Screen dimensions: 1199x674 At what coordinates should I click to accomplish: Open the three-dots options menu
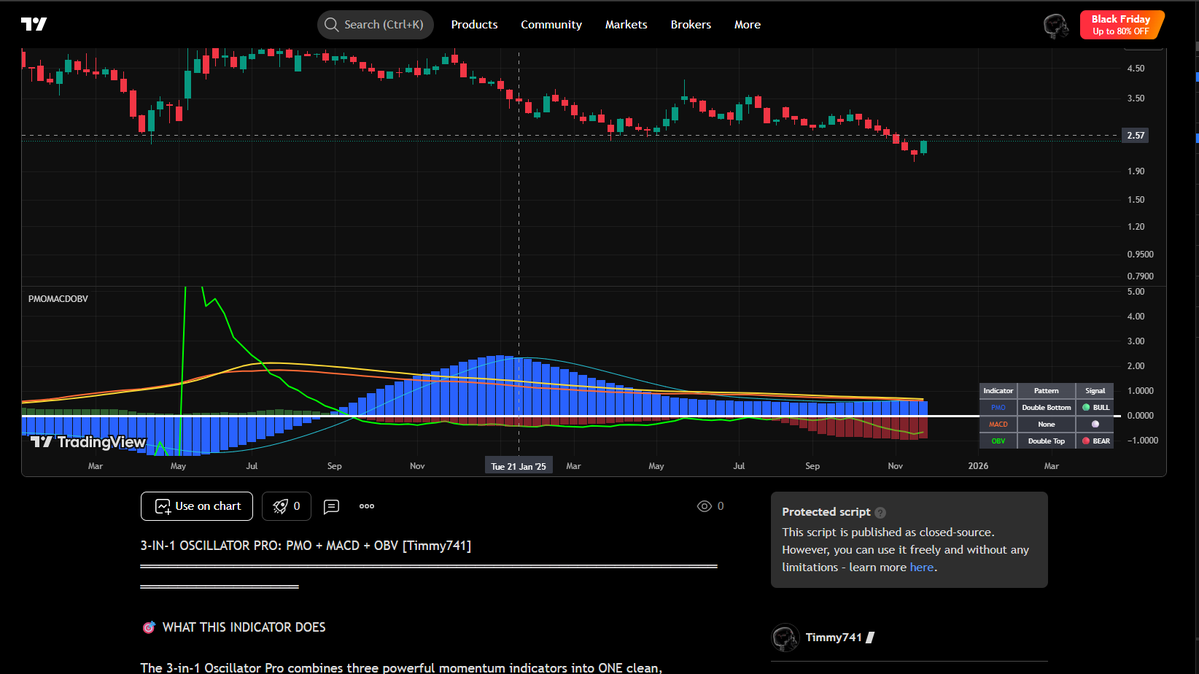[x=366, y=506]
